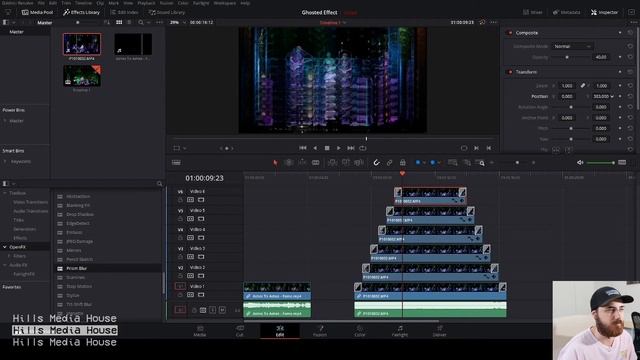640x360 pixels.
Task: Collapse the Toolbox tree category
Action: pyautogui.click(x=5, y=193)
